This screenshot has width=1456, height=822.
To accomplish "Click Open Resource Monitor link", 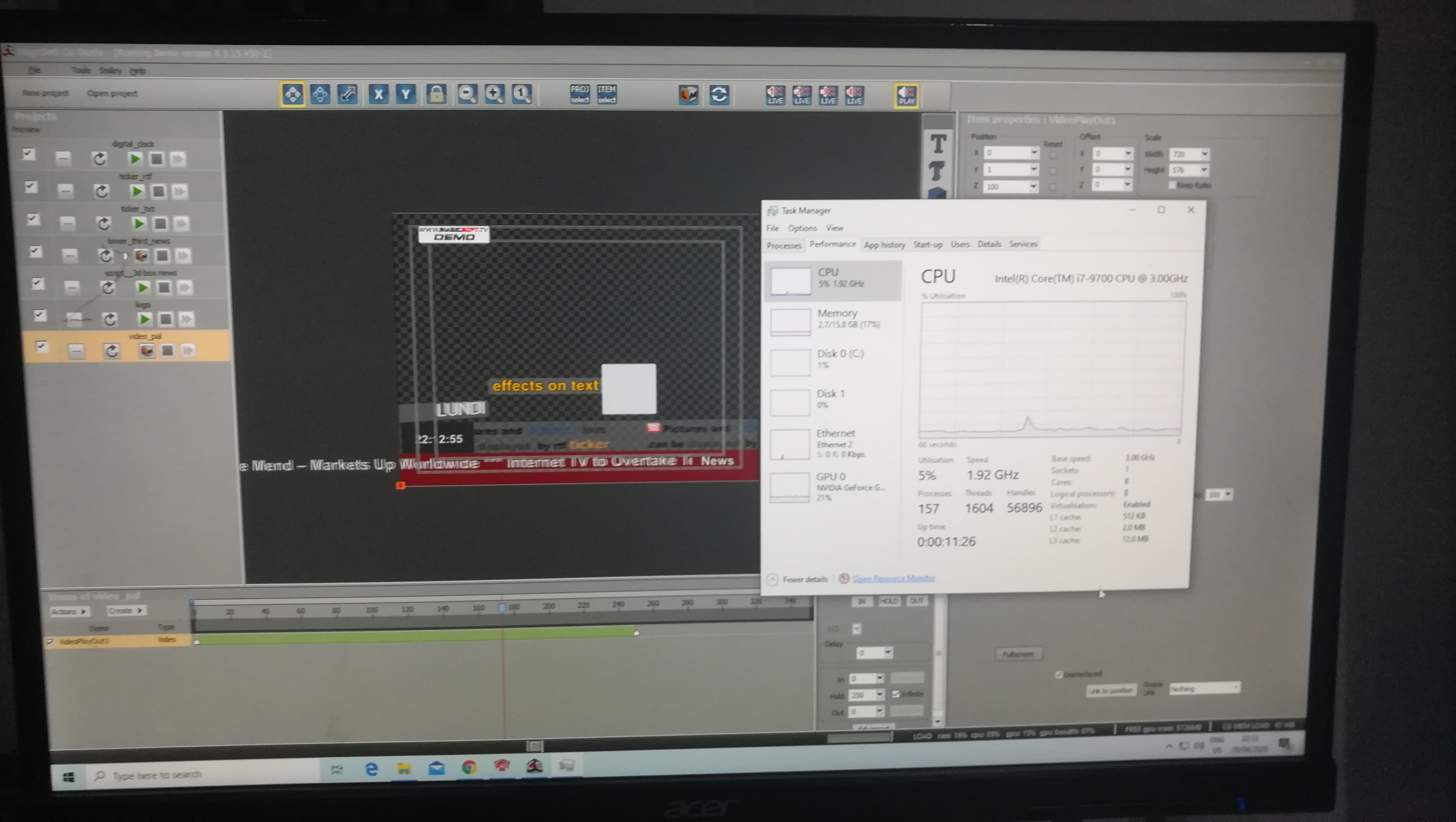I will click(893, 578).
